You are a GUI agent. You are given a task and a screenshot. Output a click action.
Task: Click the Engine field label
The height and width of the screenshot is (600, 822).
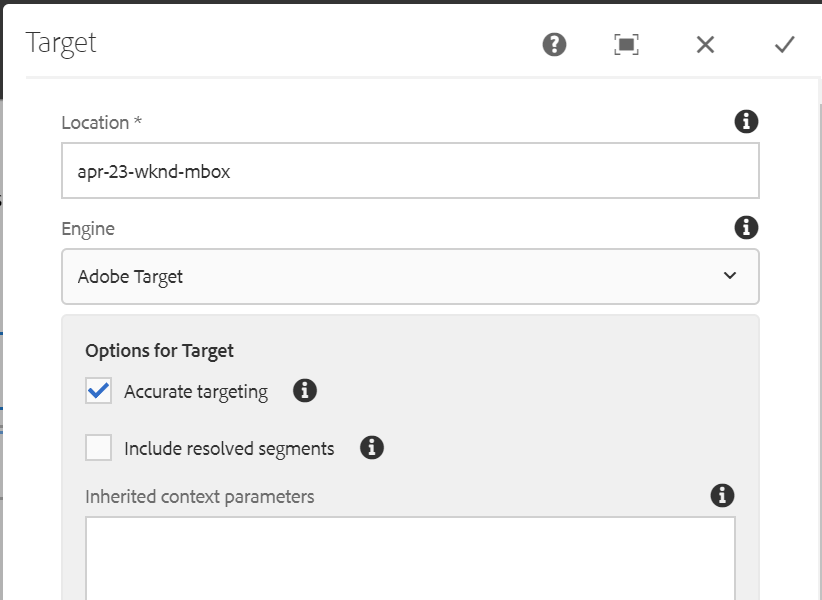pos(88,229)
